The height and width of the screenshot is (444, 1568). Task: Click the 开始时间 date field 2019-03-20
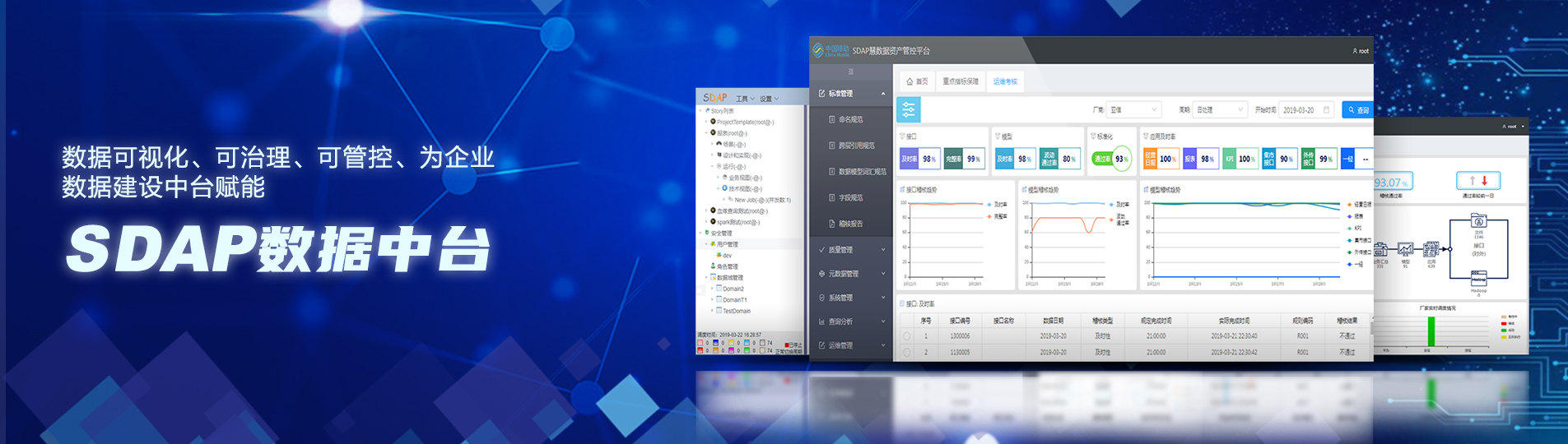tap(1306, 109)
